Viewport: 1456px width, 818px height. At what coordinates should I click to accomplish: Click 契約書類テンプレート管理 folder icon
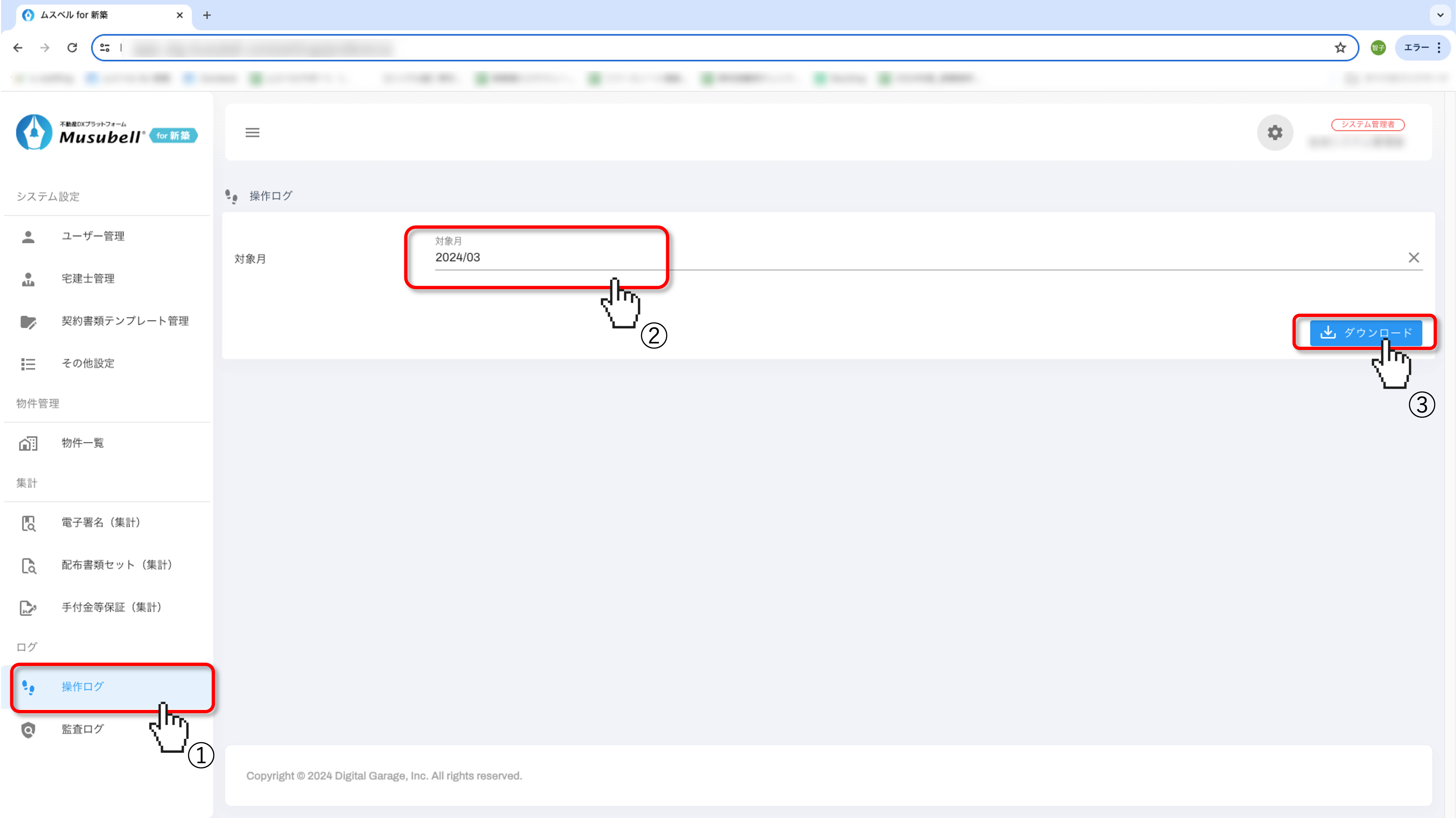point(28,322)
